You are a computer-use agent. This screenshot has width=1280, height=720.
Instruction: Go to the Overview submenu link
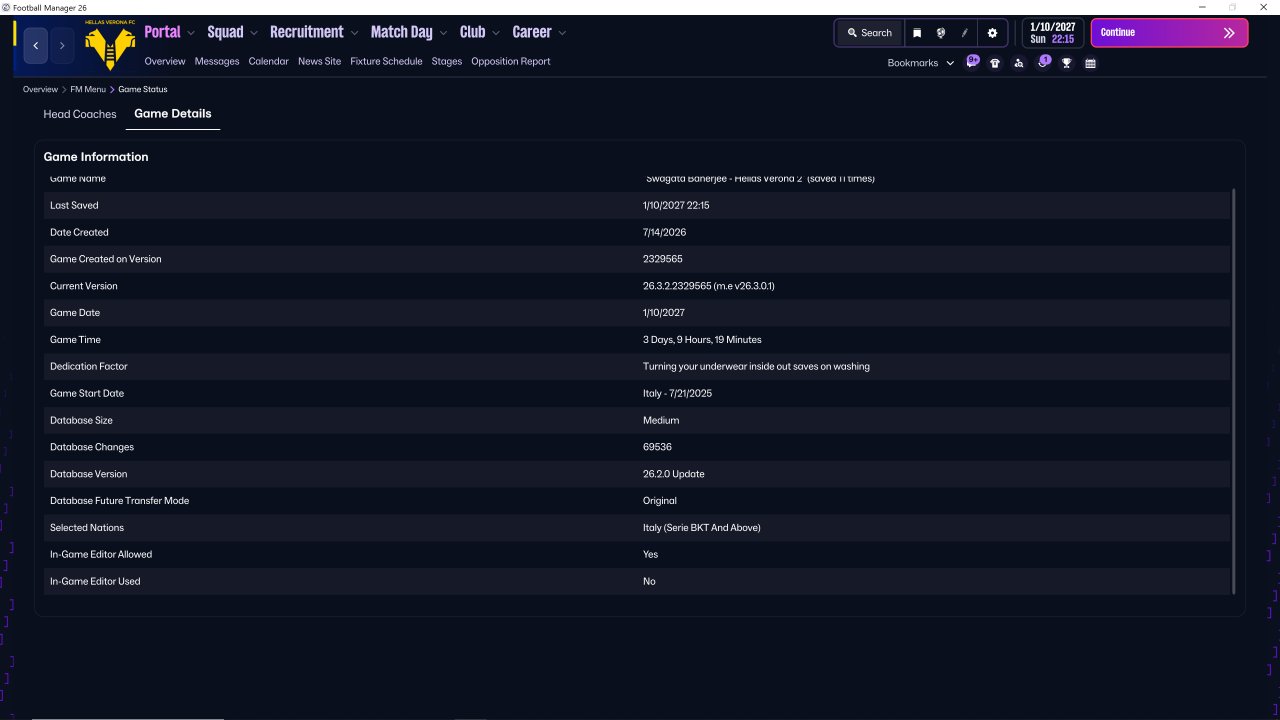[x=165, y=61]
